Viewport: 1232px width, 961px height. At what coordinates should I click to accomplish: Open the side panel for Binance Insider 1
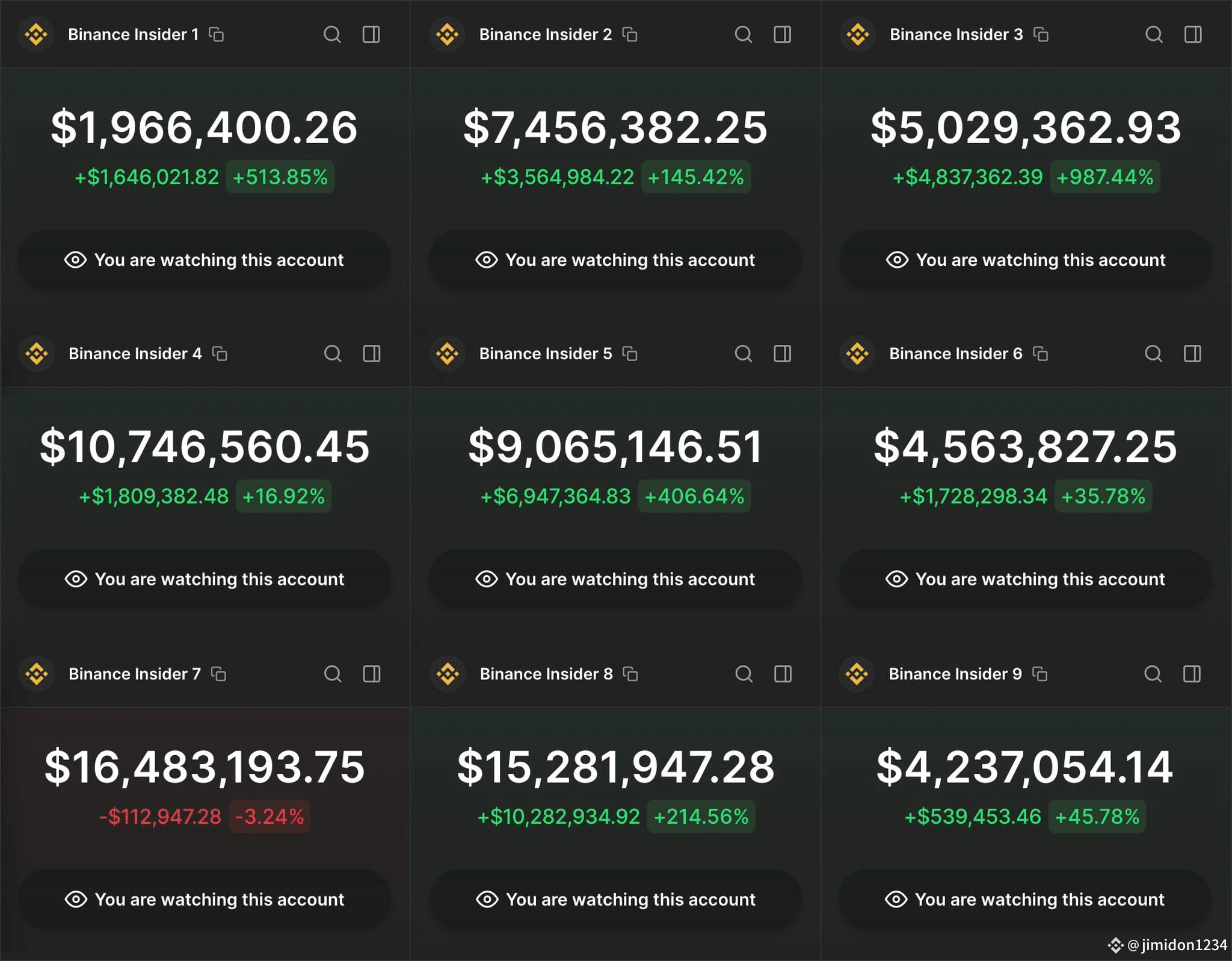[371, 35]
